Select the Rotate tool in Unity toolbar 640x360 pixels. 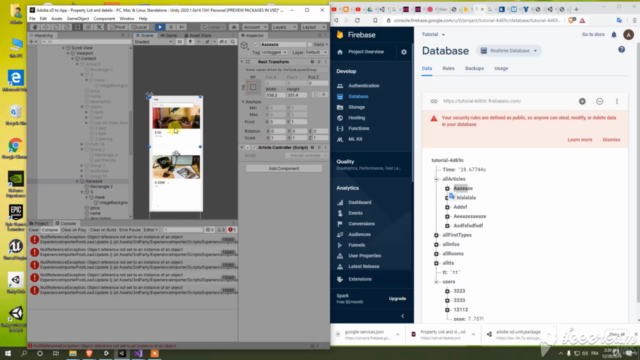[x=56, y=27]
